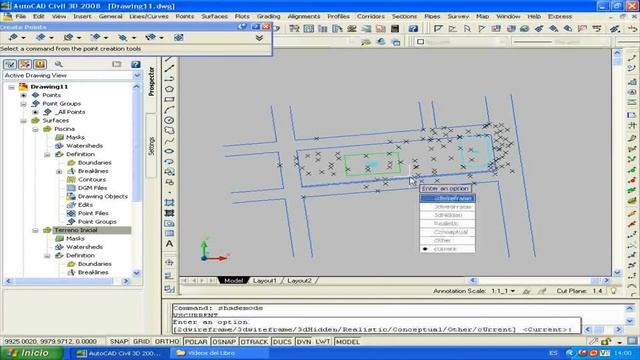Image resolution: width=640 pixels, height=360 pixels.
Task: Open the Corridors menu
Action: click(x=371, y=16)
